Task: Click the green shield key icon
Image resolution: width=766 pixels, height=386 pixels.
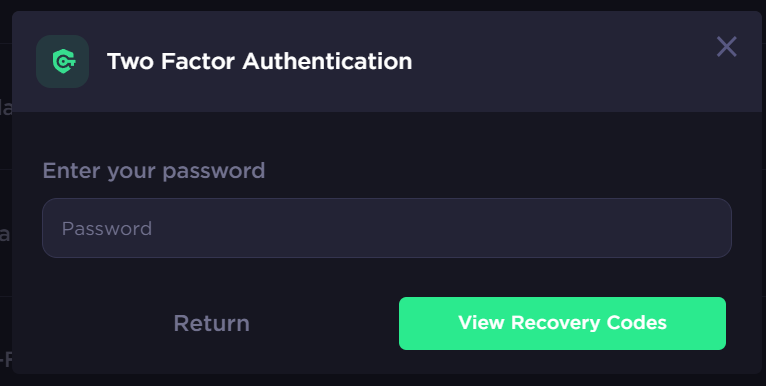Action: pos(63,62)
